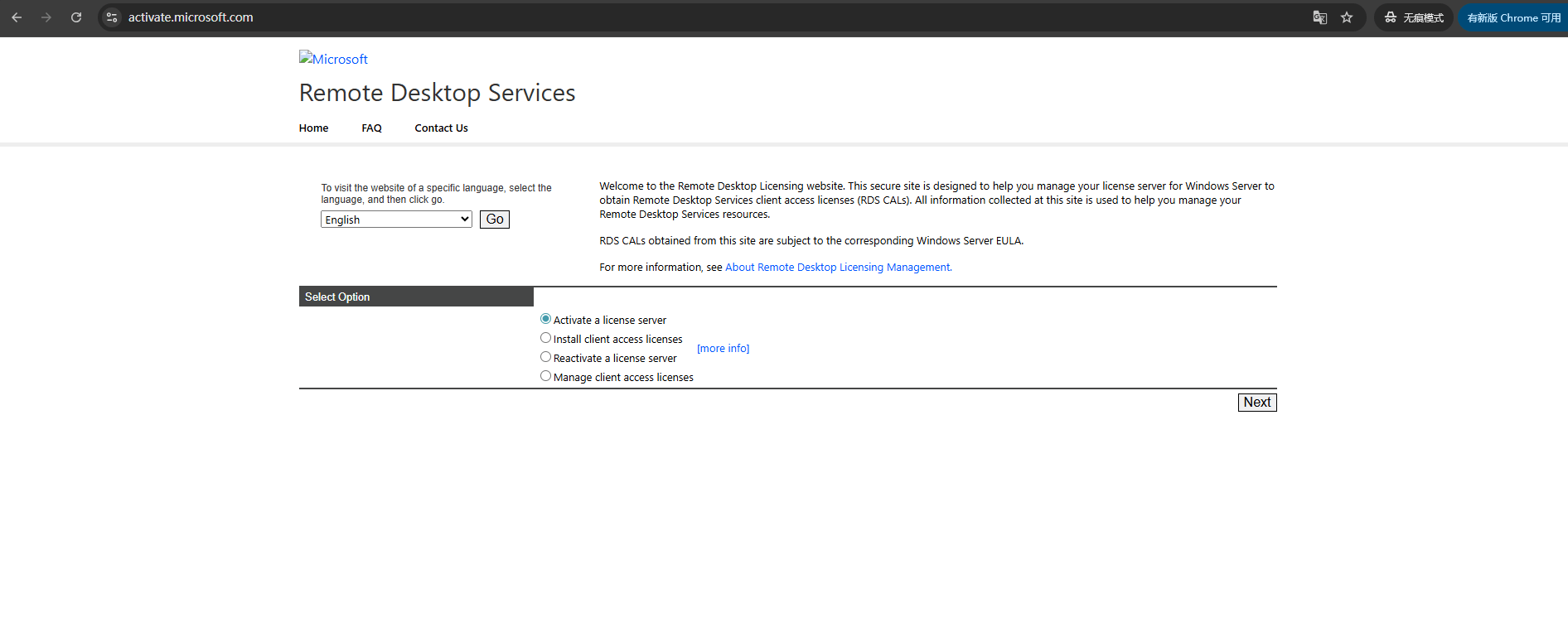Open the English language dropdown
Viewport: 1568px width, 637px height.
click(x=396, y=220)
